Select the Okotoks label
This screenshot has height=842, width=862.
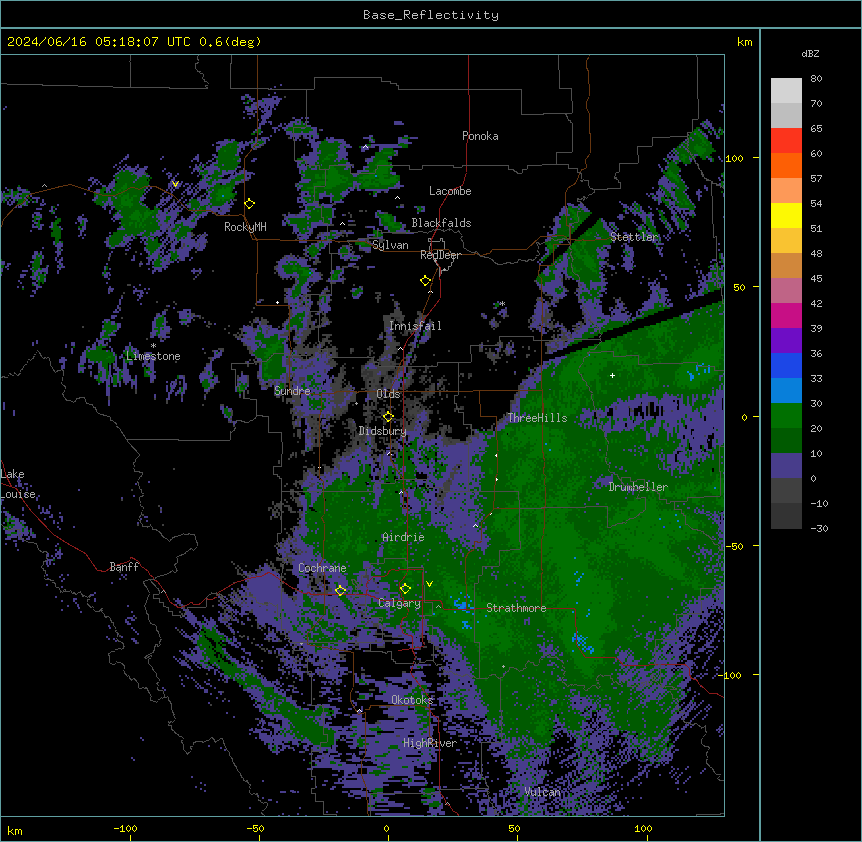click(x=412, y=700)
